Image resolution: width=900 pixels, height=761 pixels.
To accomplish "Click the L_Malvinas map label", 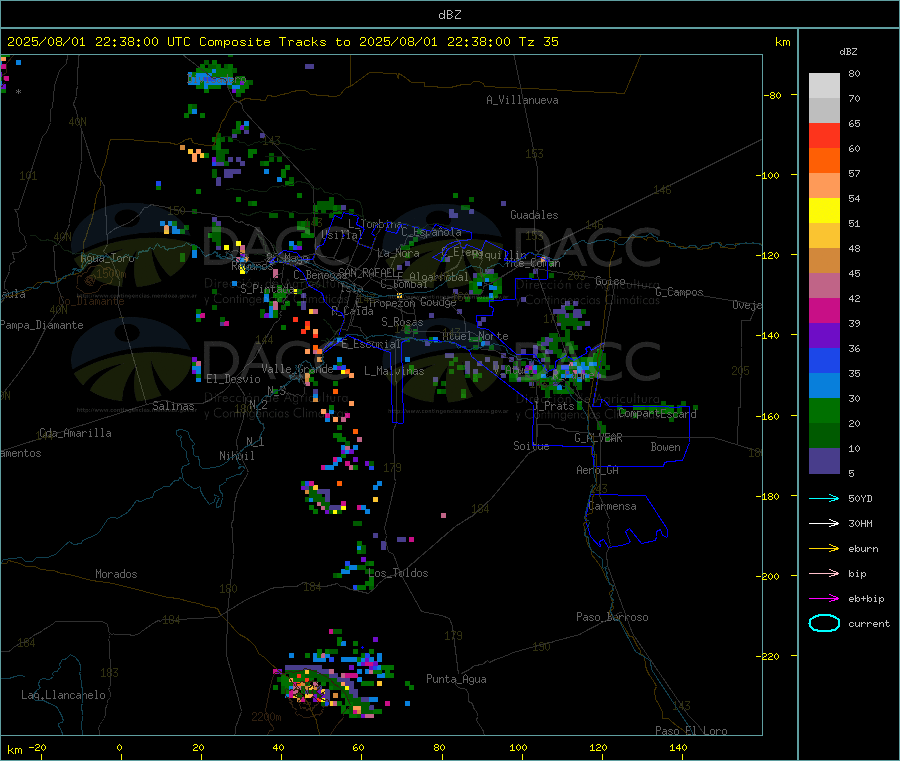I will coord(394,371).
